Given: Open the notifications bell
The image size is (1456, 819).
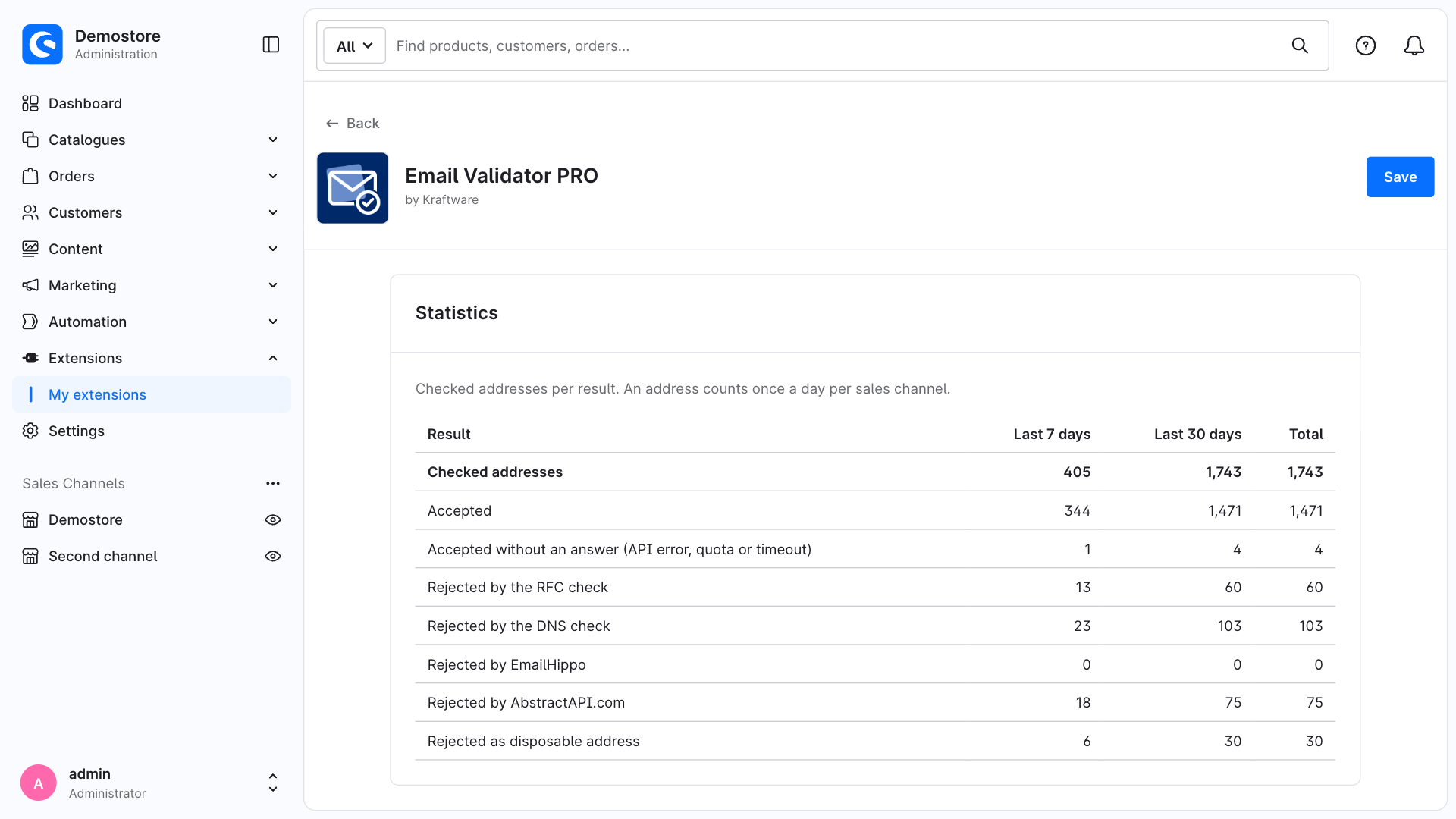Looking at the screenshot, I should (x=1414, y=45).
